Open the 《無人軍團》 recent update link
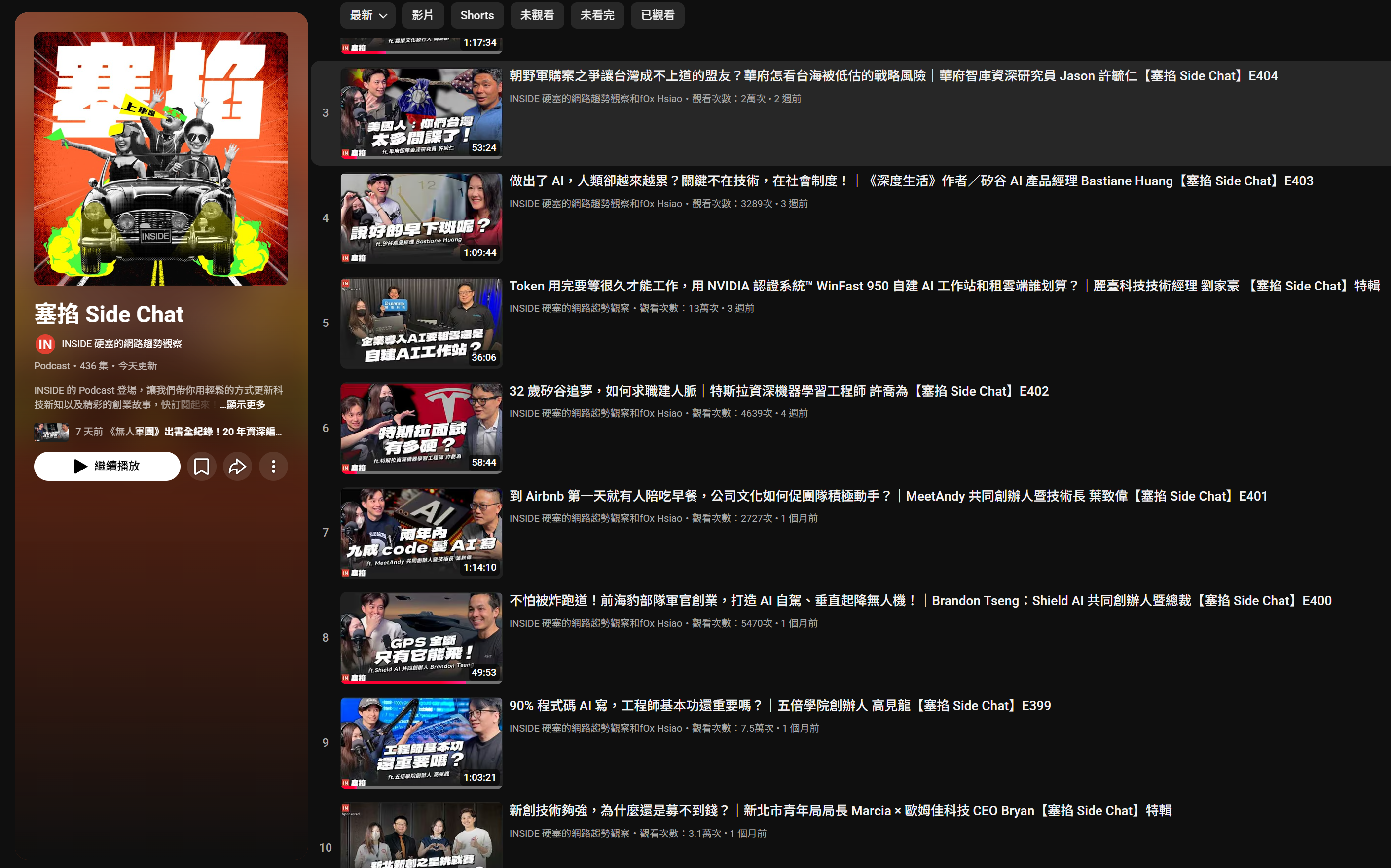This screenshot has width=1391, height=868. pyautogui.click(x=158, y=432)
